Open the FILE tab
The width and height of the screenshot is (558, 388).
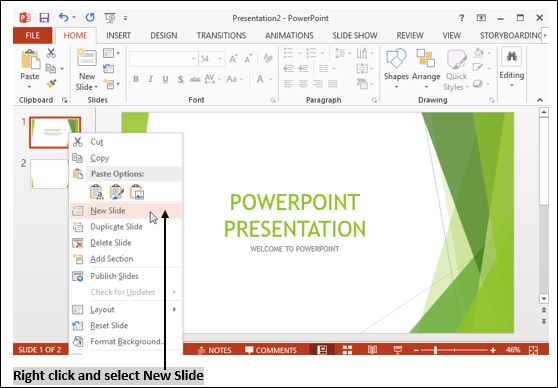[32, 36]
